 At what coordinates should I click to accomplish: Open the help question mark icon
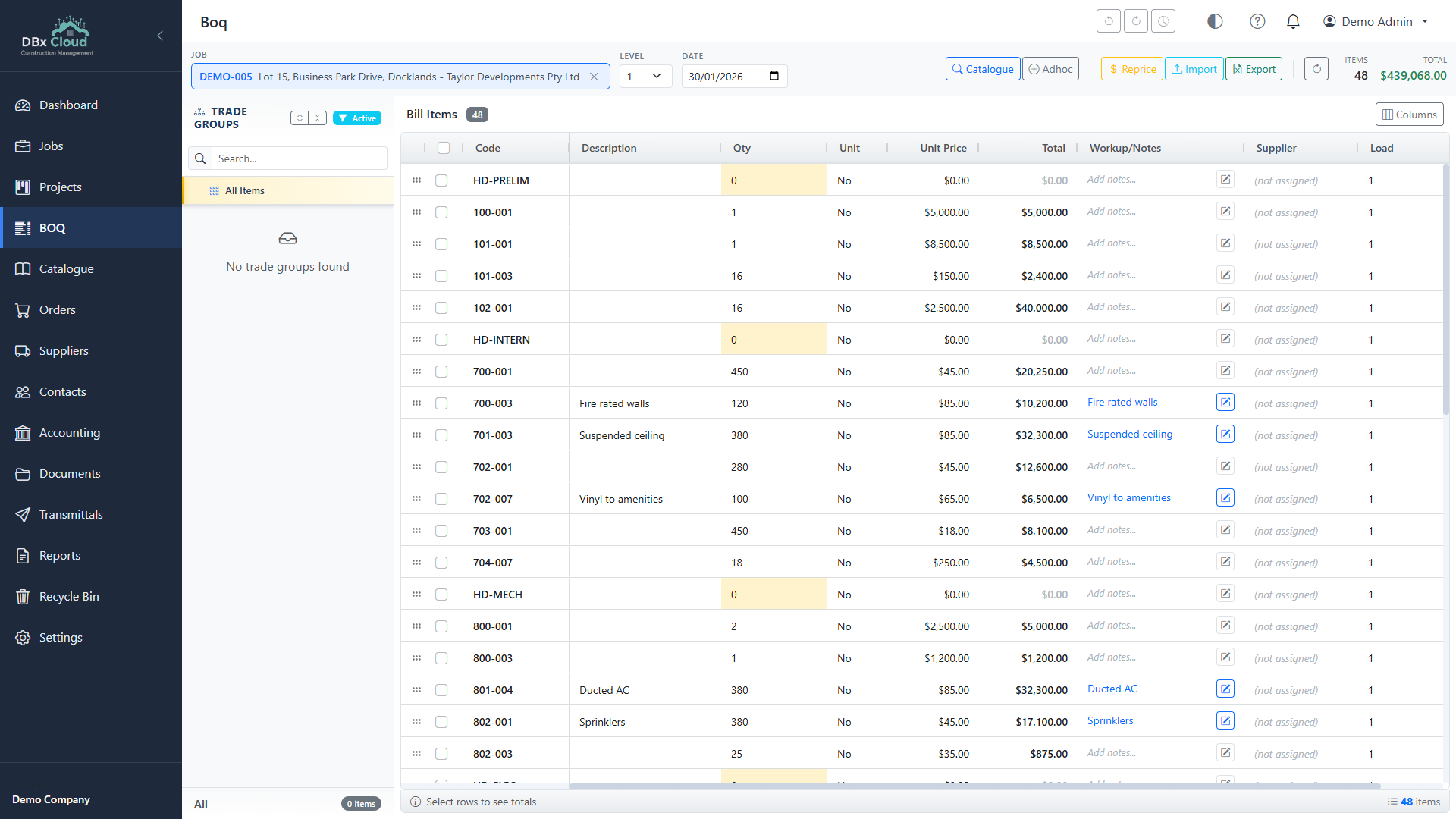point(1257,21)
